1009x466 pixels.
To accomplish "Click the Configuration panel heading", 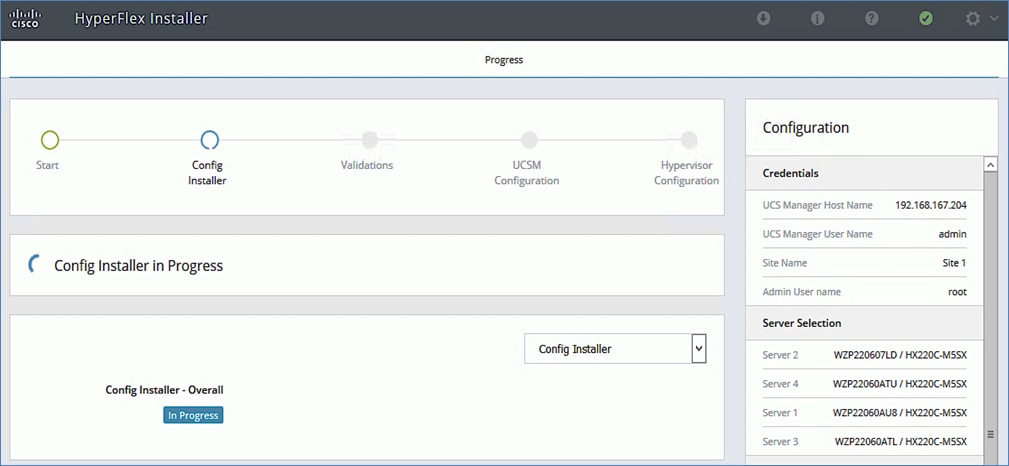I will coord(806,127).
